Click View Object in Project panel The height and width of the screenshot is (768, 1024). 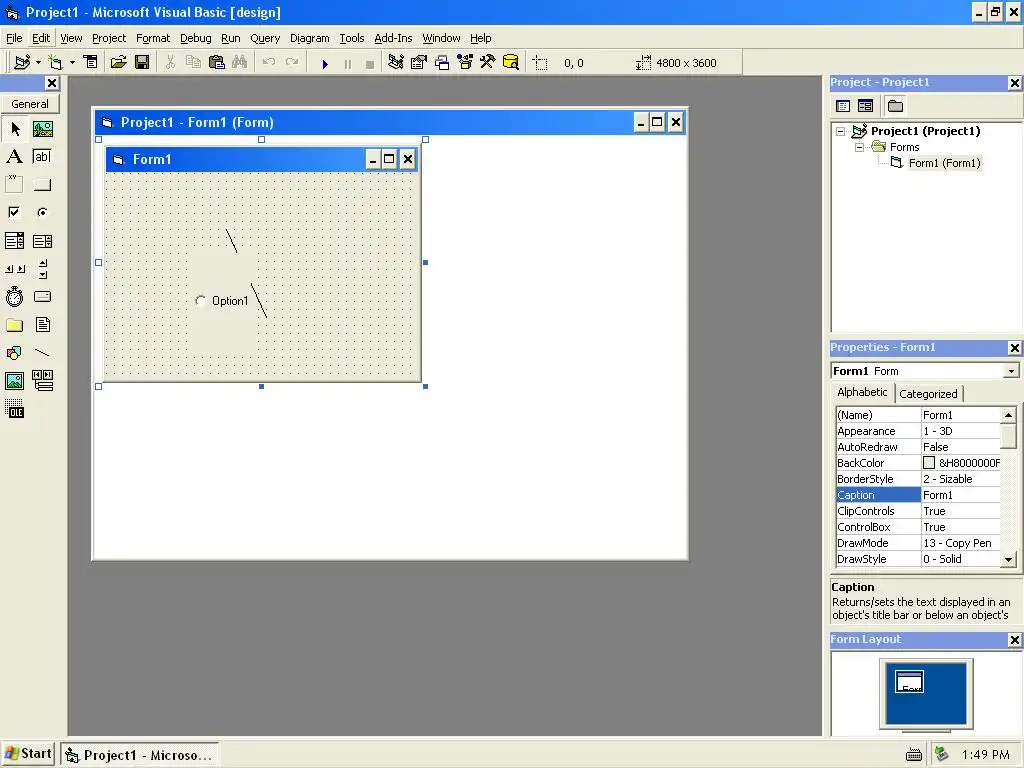[865, 106]
